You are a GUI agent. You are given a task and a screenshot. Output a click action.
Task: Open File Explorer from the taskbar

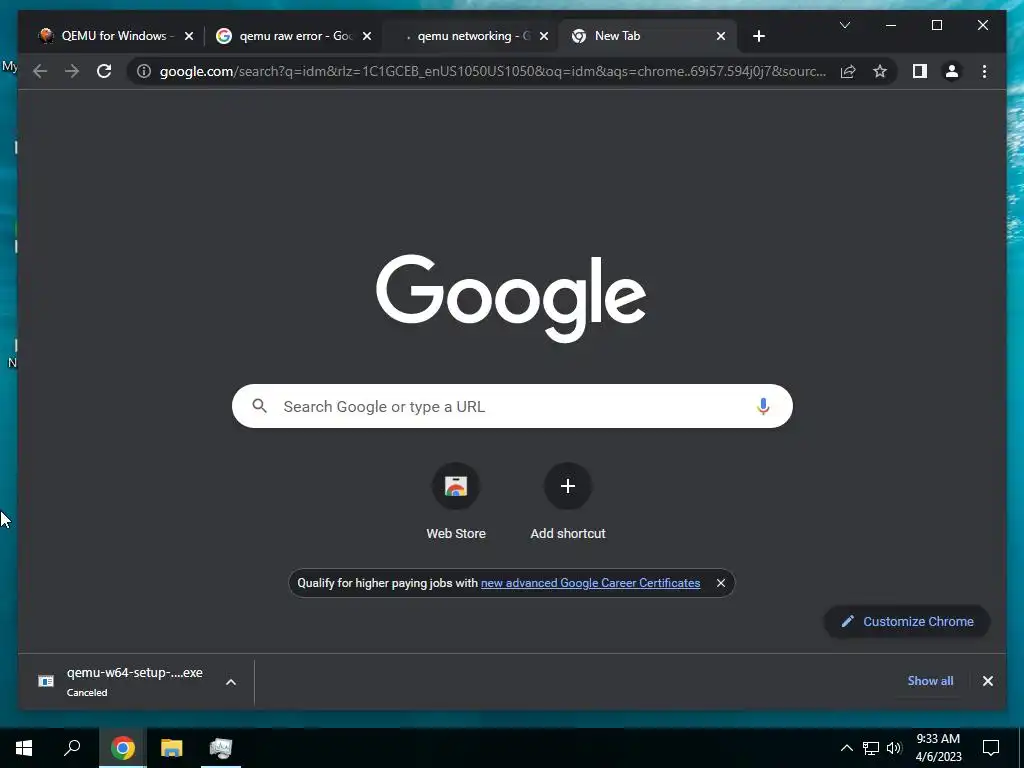[172, 748]
